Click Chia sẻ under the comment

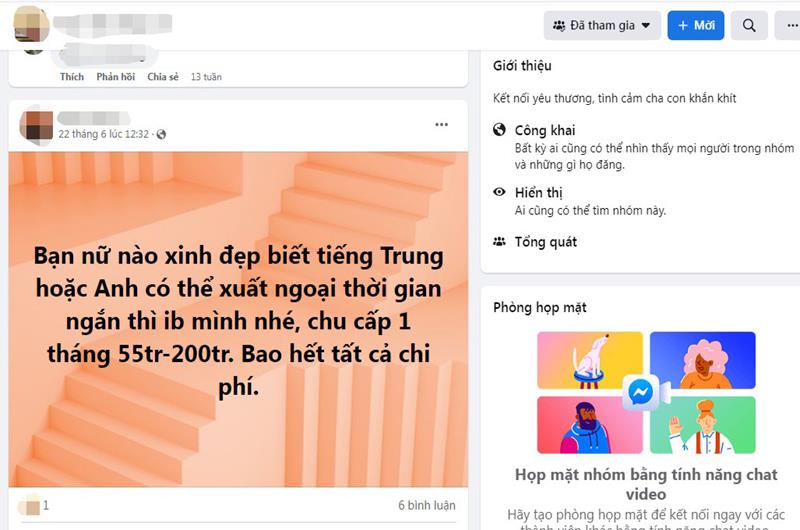coord(163,77)
